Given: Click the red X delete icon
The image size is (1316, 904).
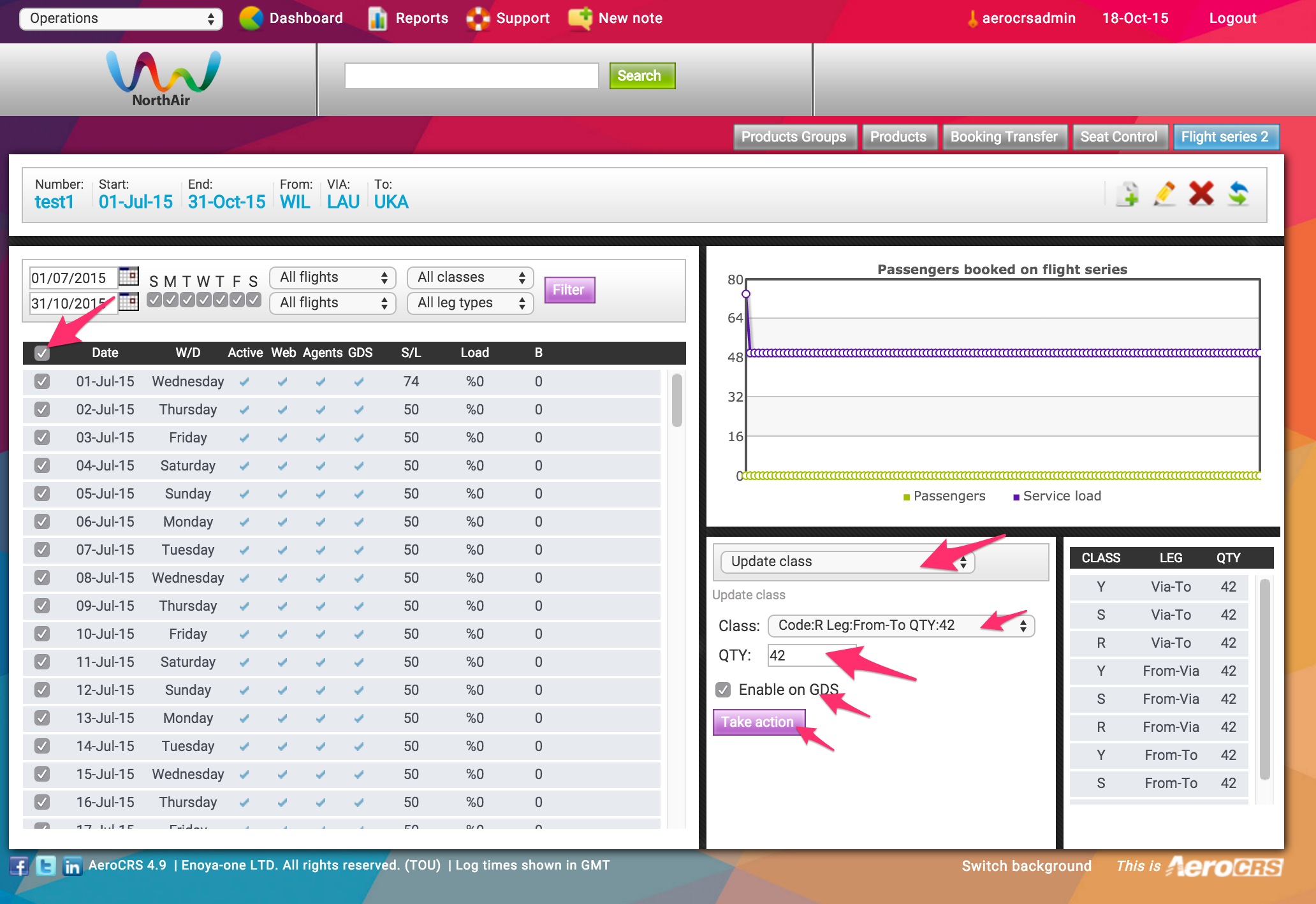Looking at the screenshot, I should [1201, 194].
